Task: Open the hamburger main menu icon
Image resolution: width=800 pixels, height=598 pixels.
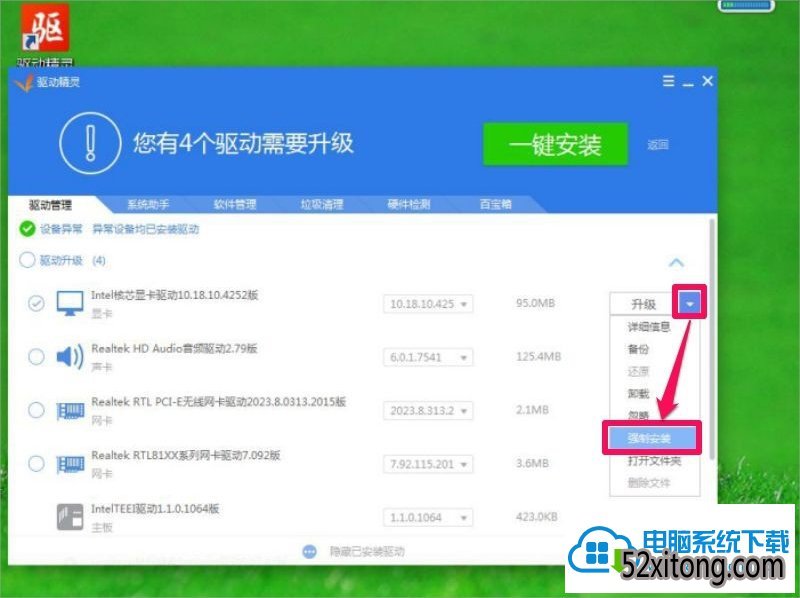Action: click(x=668, y=81)
